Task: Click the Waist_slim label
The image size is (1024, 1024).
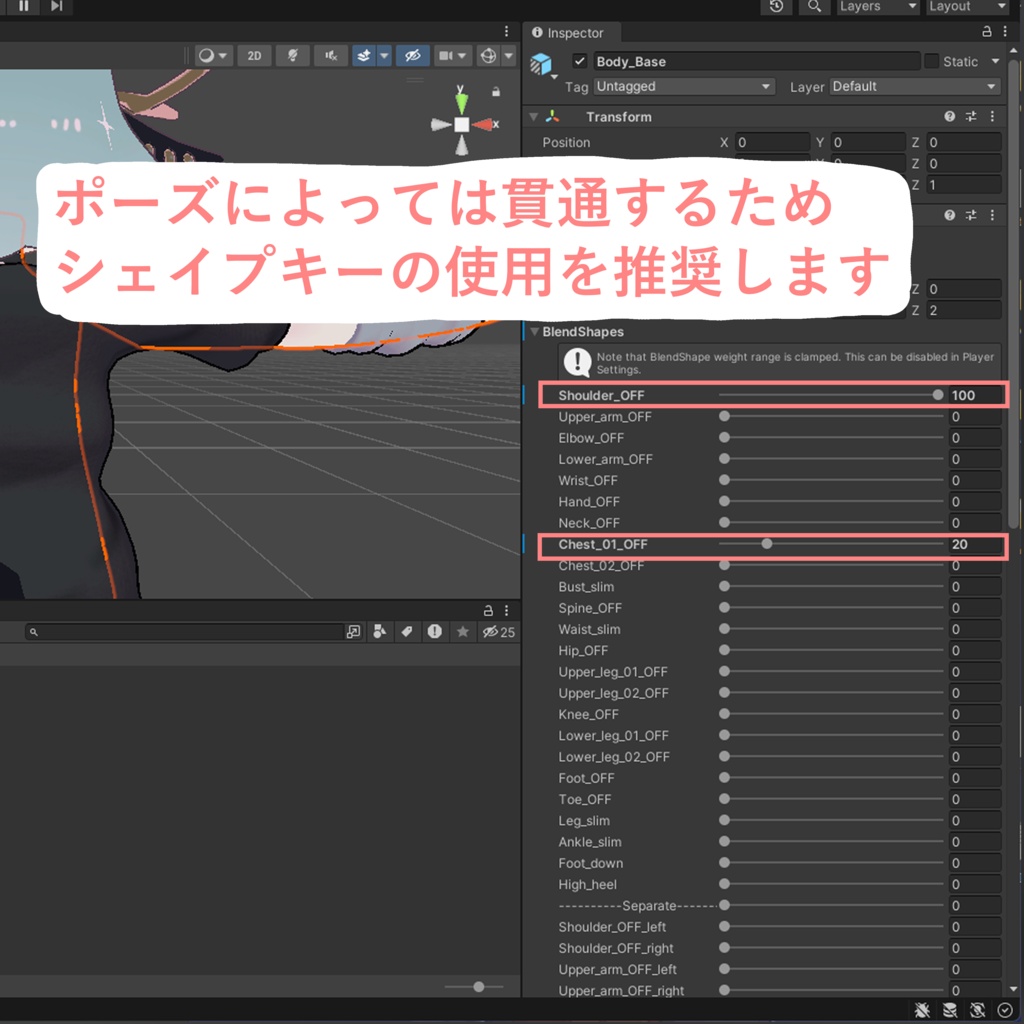Action: (x=589, y=630)
